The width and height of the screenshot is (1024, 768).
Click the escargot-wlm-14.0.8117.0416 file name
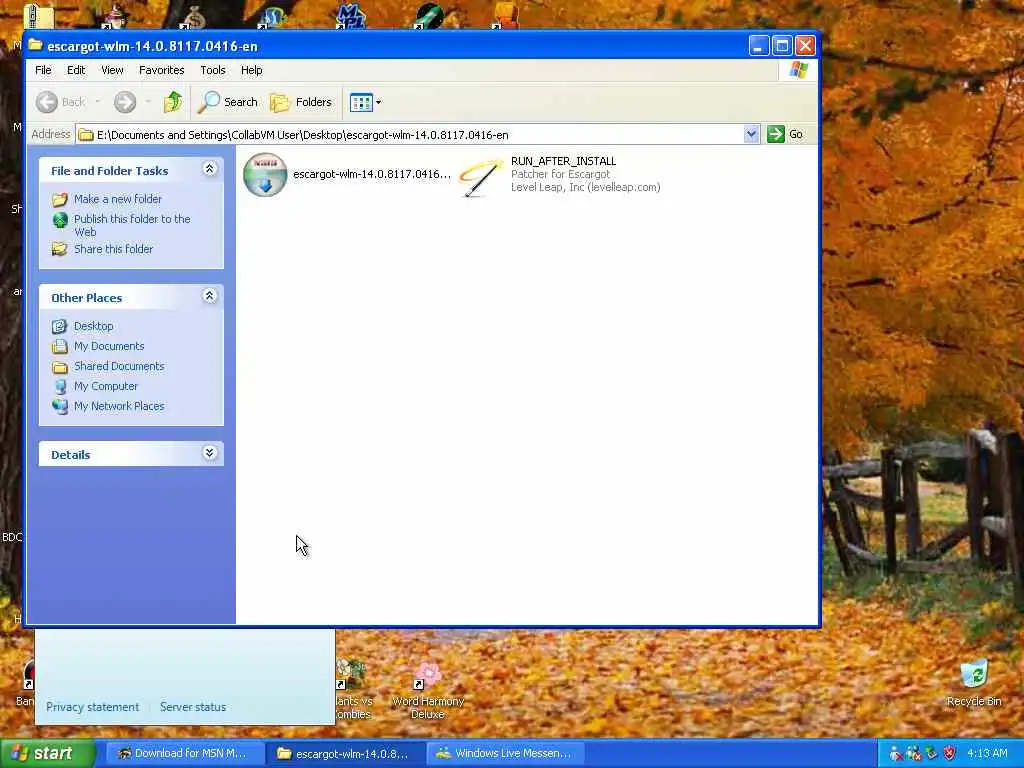[x=372, y=174]
